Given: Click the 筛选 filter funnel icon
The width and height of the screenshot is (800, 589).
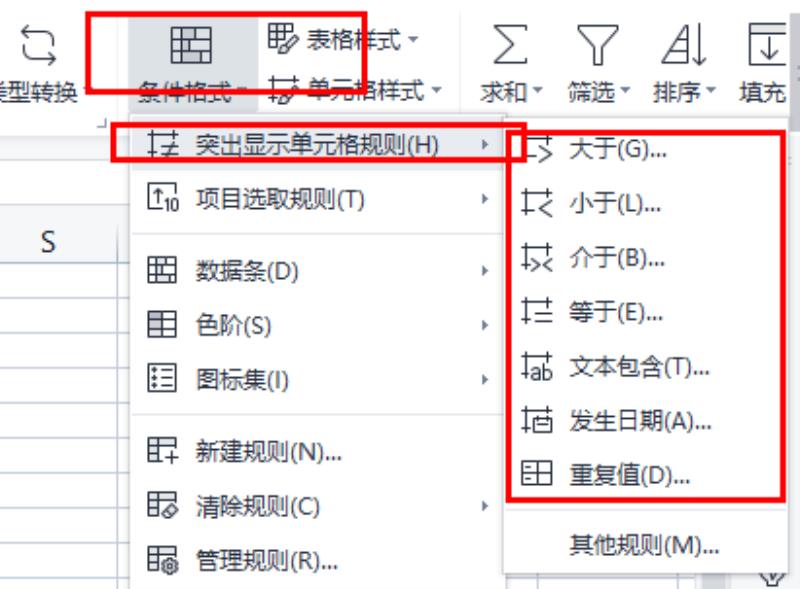Looking at the screenshot, I should point(597,44).
